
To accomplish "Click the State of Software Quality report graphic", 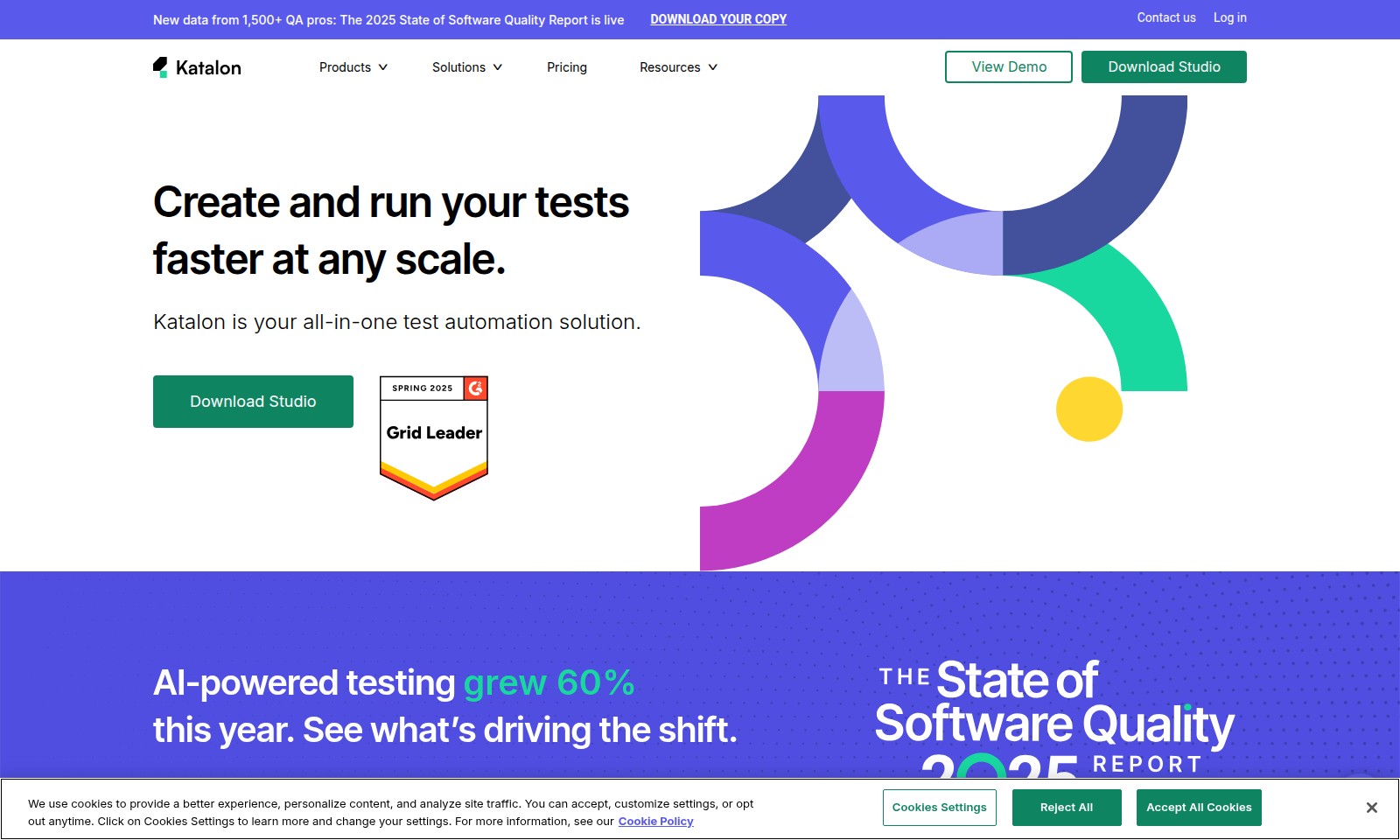I will tap(1054, 719).
